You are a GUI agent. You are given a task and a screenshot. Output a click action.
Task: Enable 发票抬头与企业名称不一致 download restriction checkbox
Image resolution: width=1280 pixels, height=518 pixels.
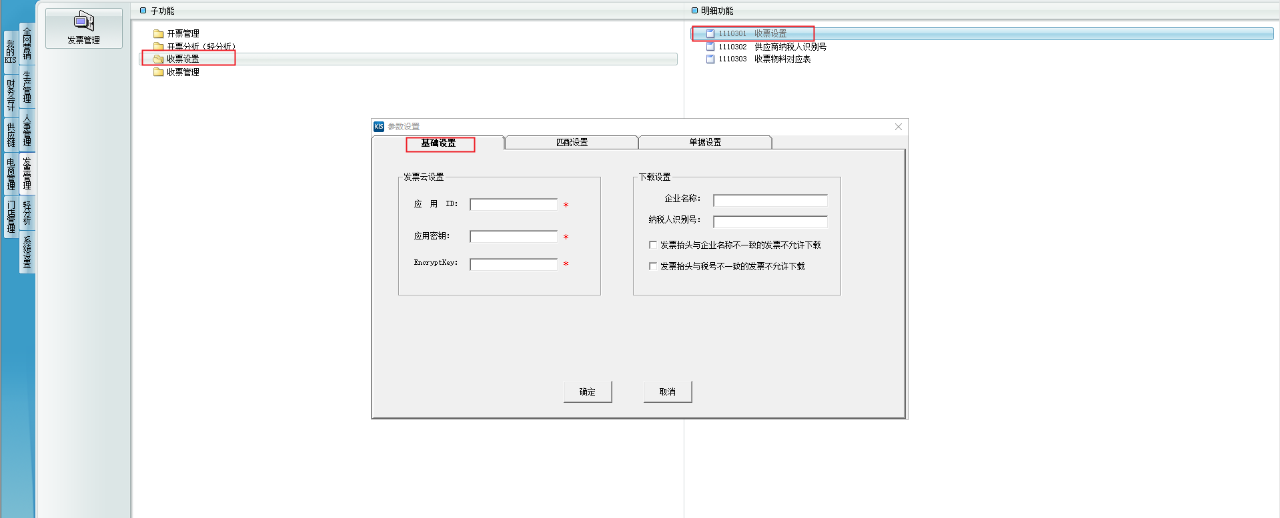pyautogui.click(x=653, y=245)
